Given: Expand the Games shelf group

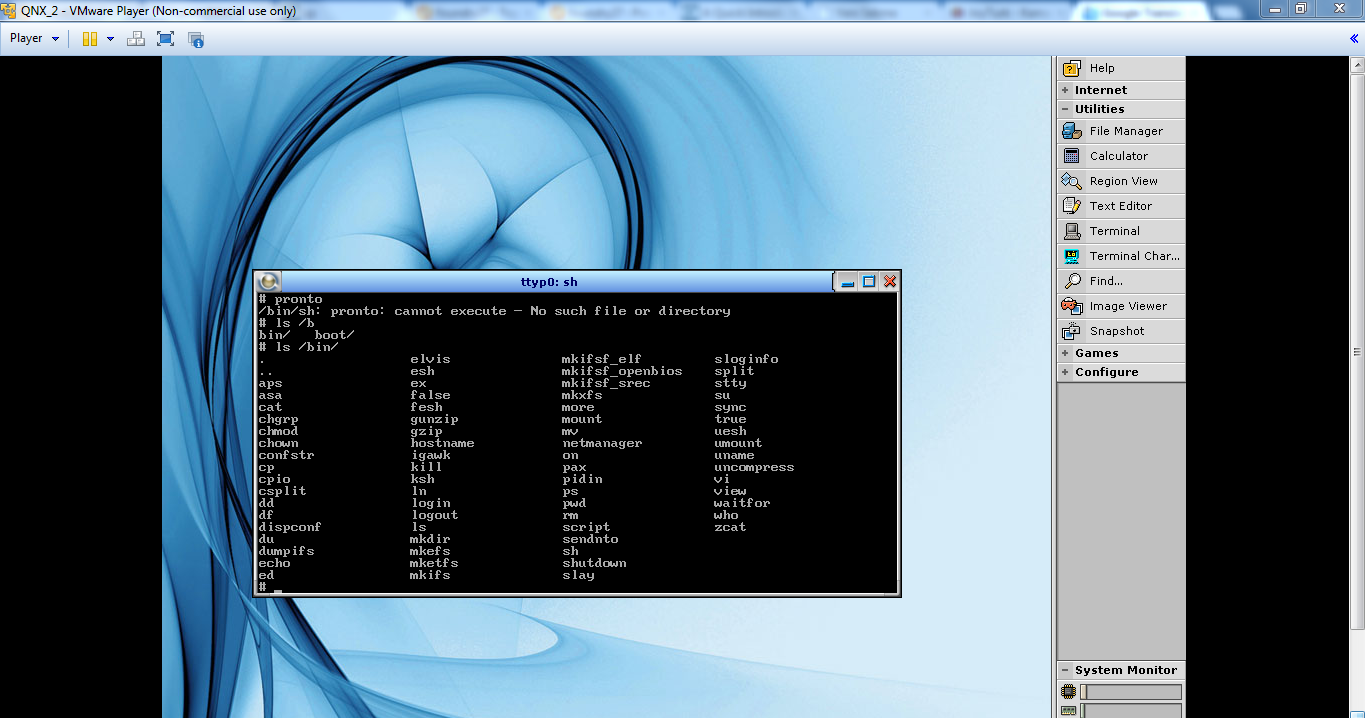Looking at the screenshot, I should [x=1096, y=353].
